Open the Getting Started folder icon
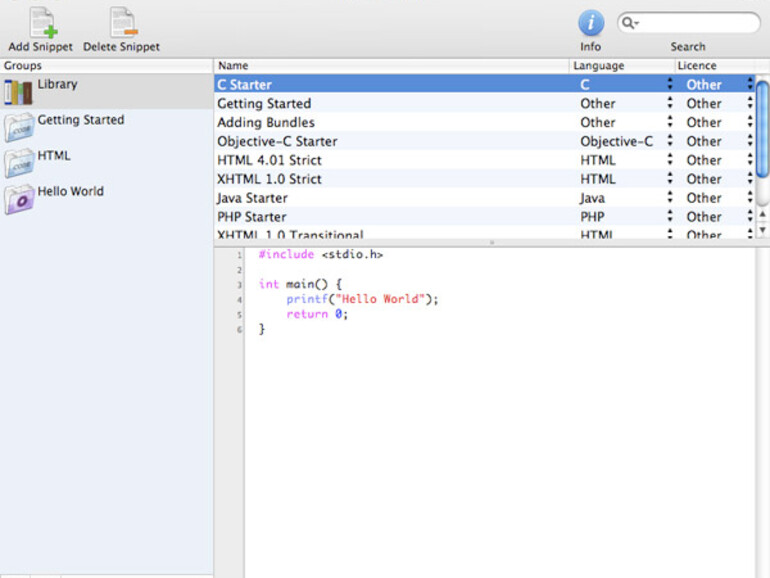This screenshot has width=770, height=578. point(19,128)
